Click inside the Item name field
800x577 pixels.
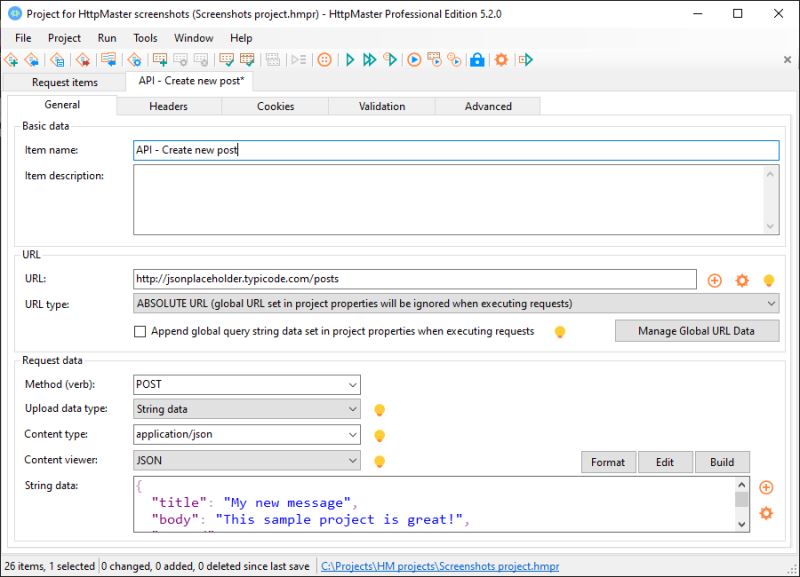pyautogui.click(x=456, y=150)
